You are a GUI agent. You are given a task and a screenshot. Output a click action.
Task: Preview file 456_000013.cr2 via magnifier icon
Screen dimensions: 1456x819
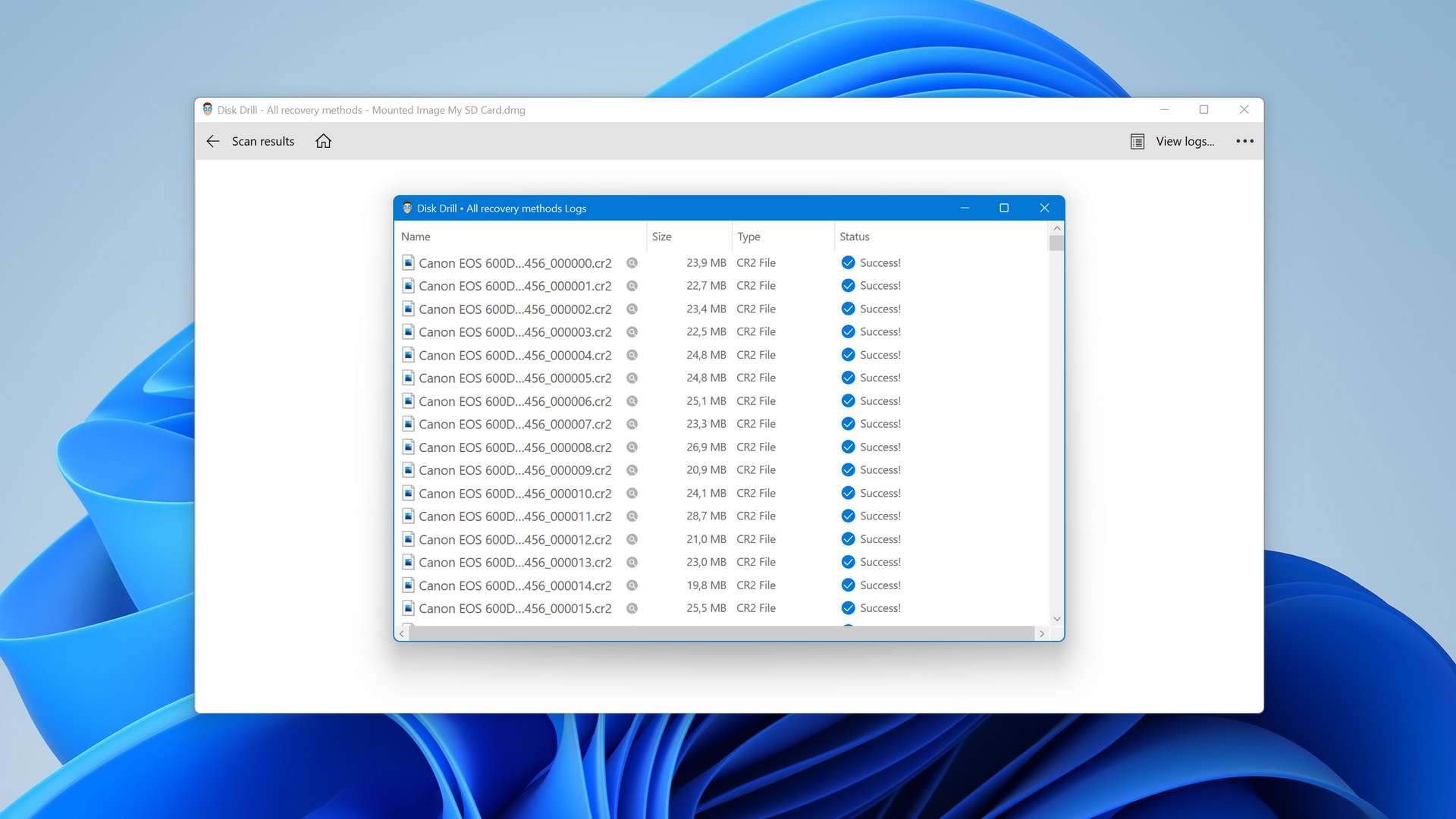(x=632, y=562)
